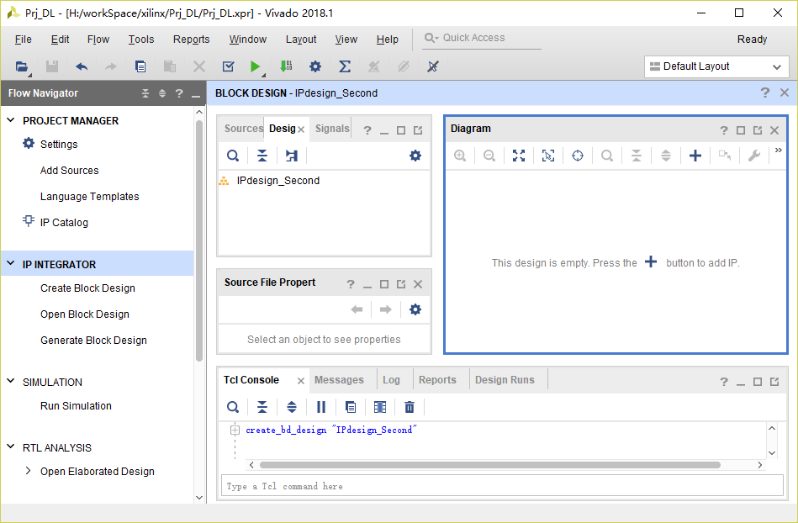This screenshot has width=798, height=523.
Task: Zoom out on the Diagram
Action: click(489, 156)
